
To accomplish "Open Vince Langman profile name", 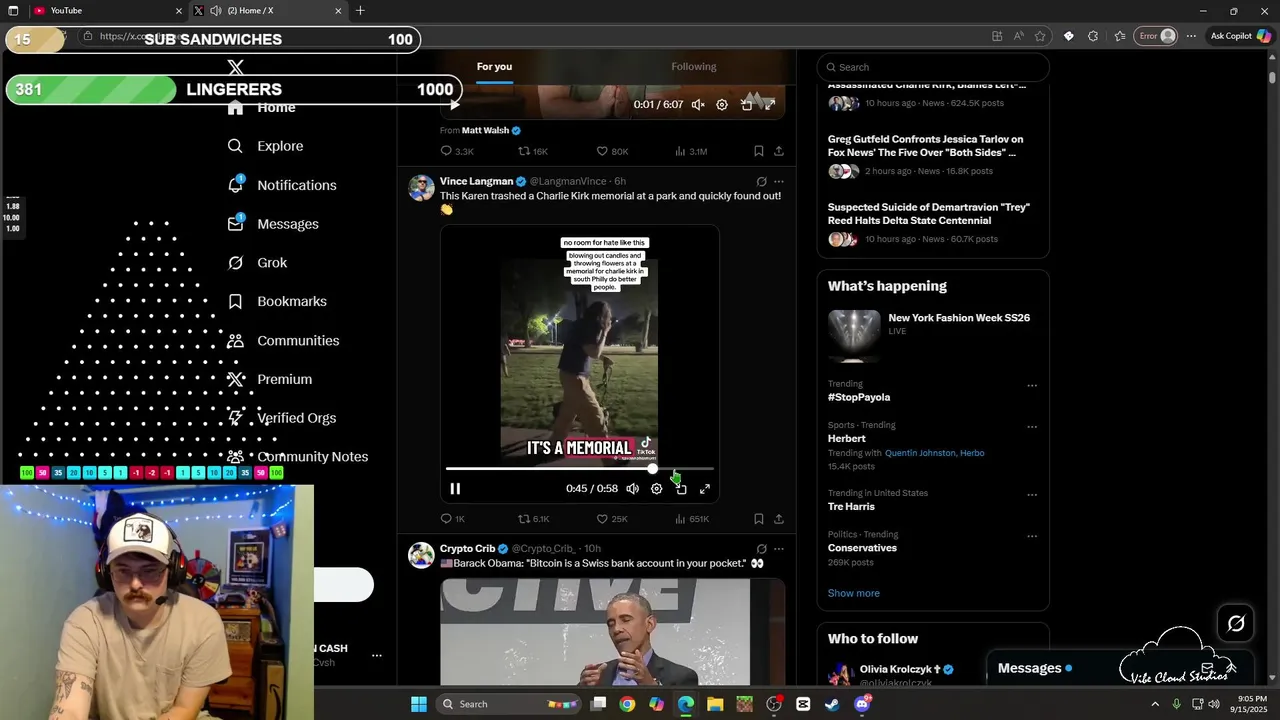I will point(476,181).
